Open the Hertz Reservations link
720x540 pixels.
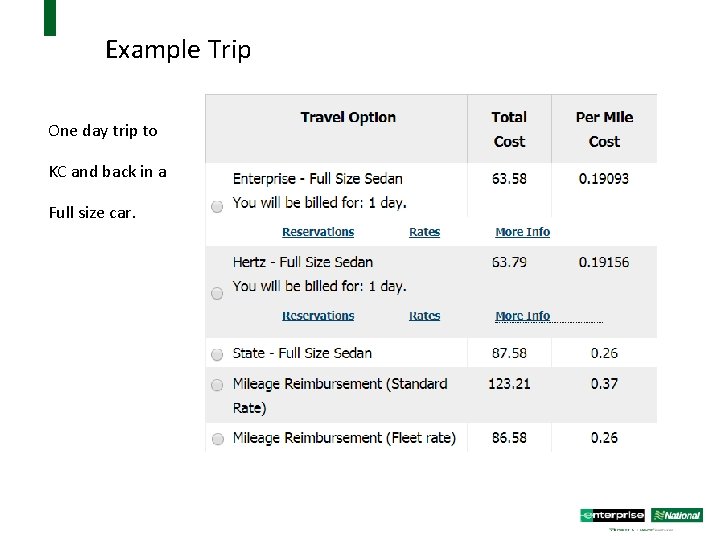pos(318,316)
